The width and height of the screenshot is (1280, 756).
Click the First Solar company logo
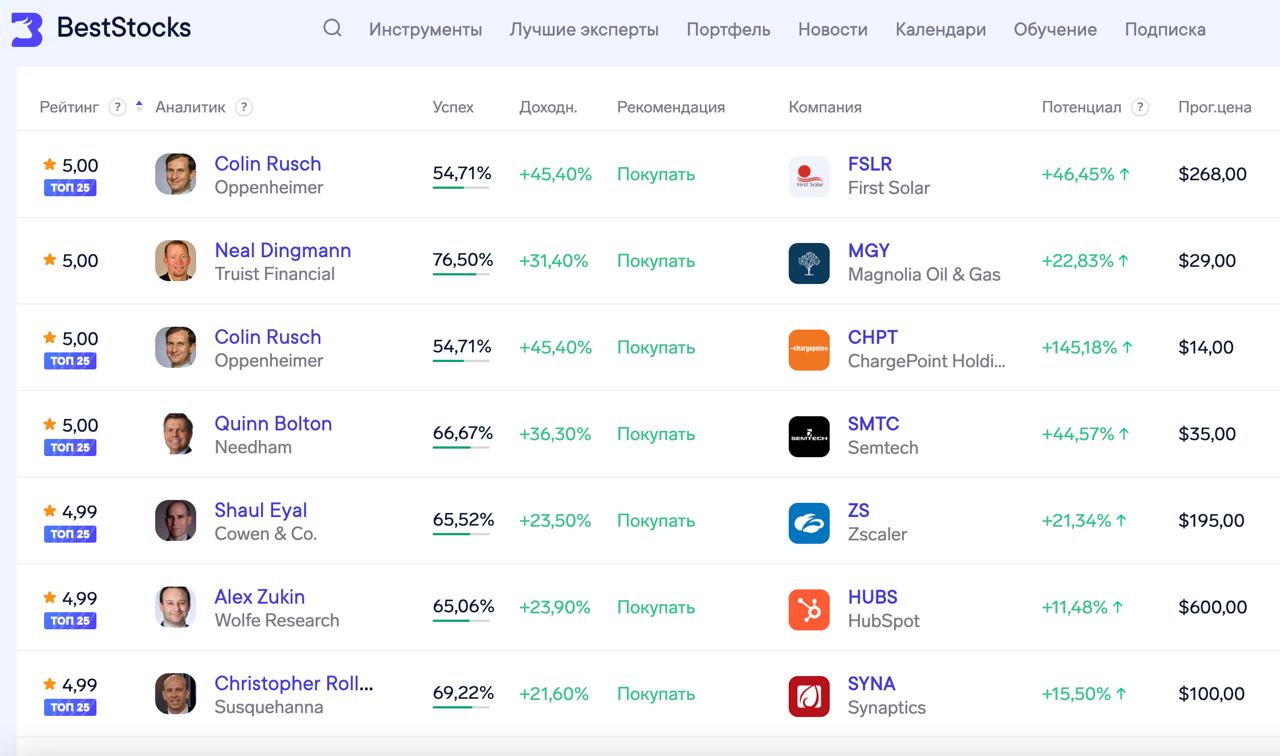808,176
